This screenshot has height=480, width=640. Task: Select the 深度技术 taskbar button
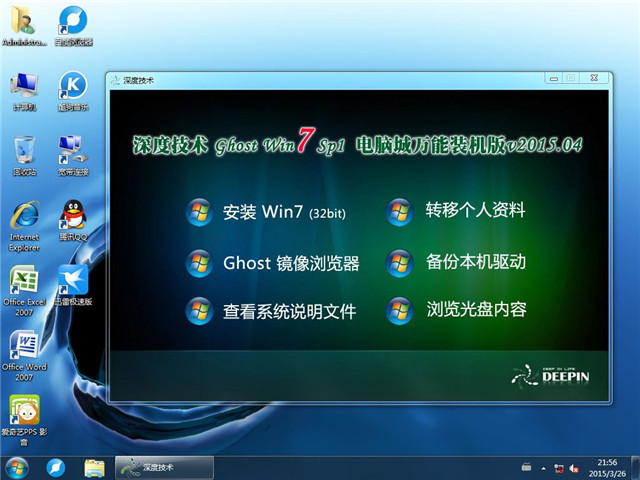coord(164,468)
